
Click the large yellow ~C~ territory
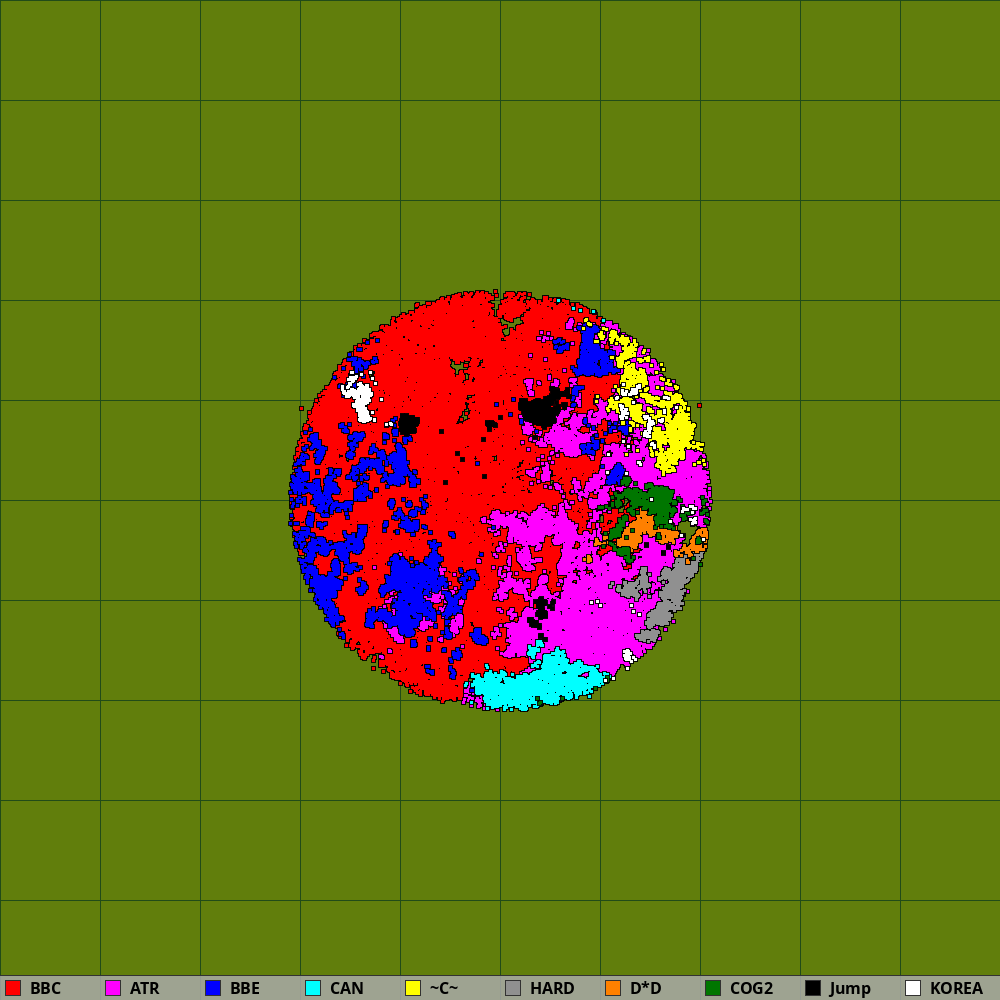coord(675,435)
